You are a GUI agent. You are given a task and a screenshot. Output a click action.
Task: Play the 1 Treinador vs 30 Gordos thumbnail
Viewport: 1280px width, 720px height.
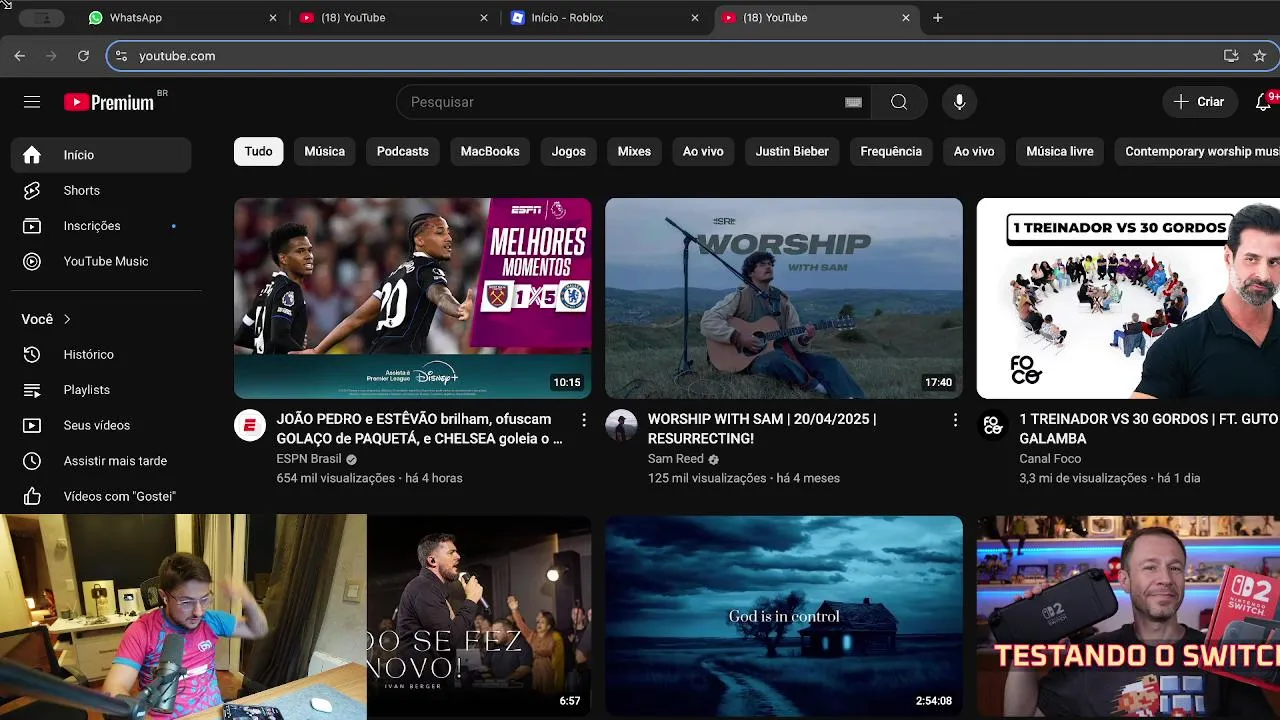1128,298
